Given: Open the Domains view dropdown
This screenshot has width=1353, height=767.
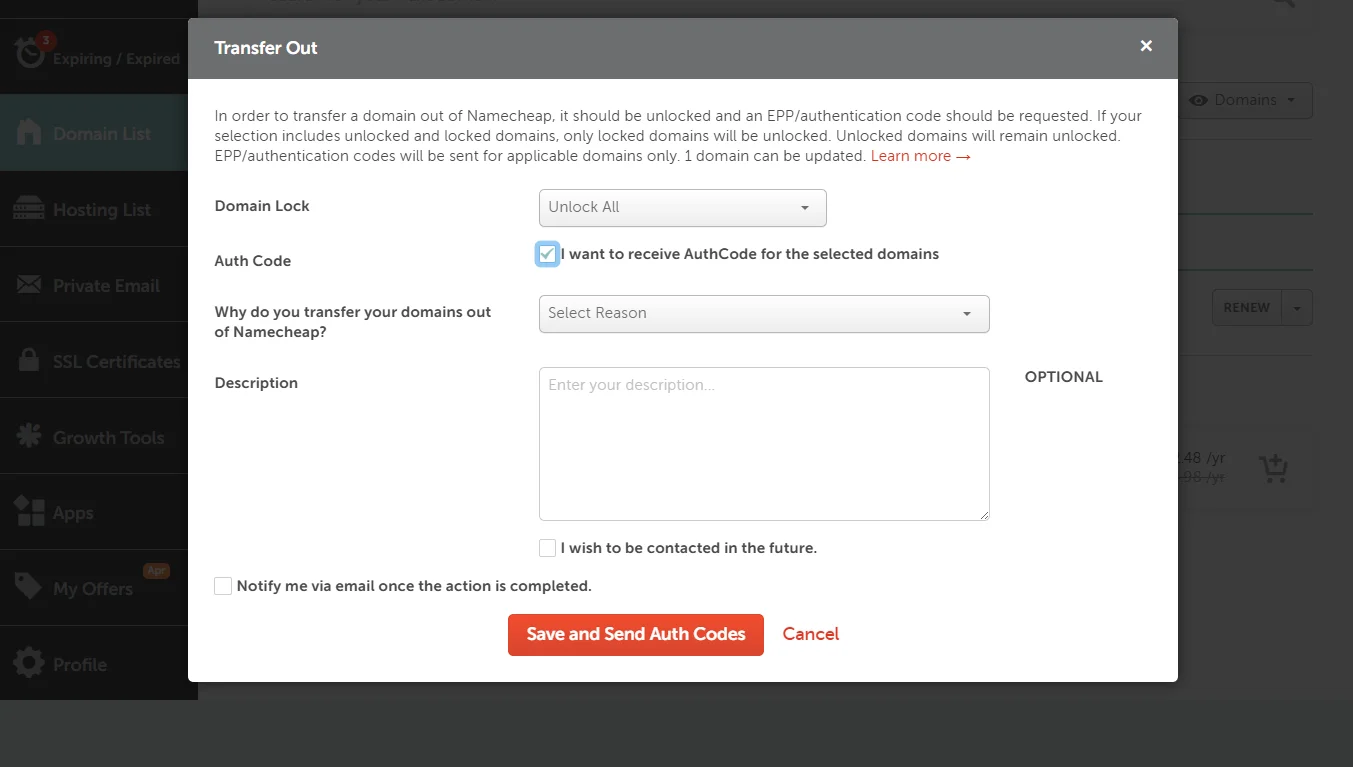Looking at the screenshot, I should [1247, 100].
